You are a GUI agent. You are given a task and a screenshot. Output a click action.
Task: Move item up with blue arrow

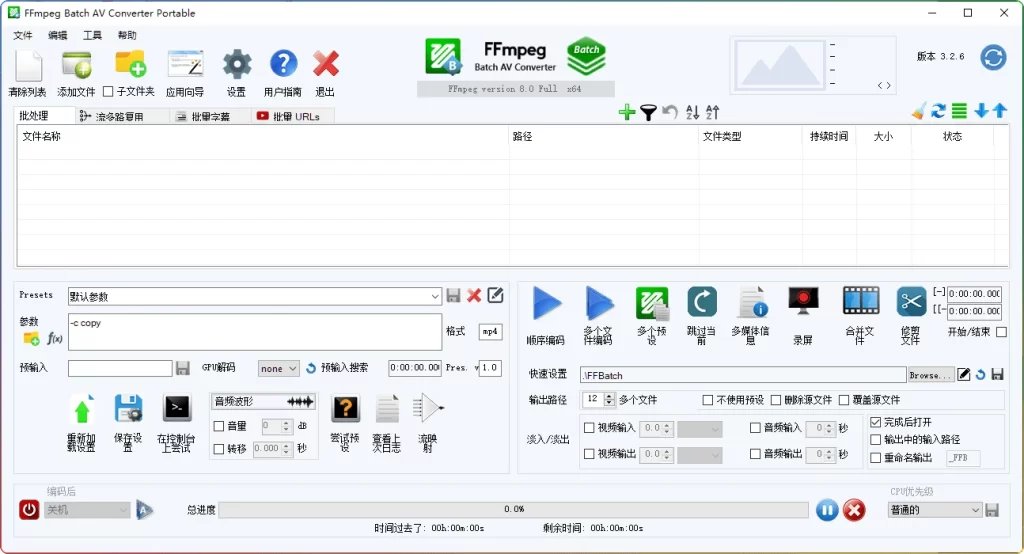(1000, 111)
